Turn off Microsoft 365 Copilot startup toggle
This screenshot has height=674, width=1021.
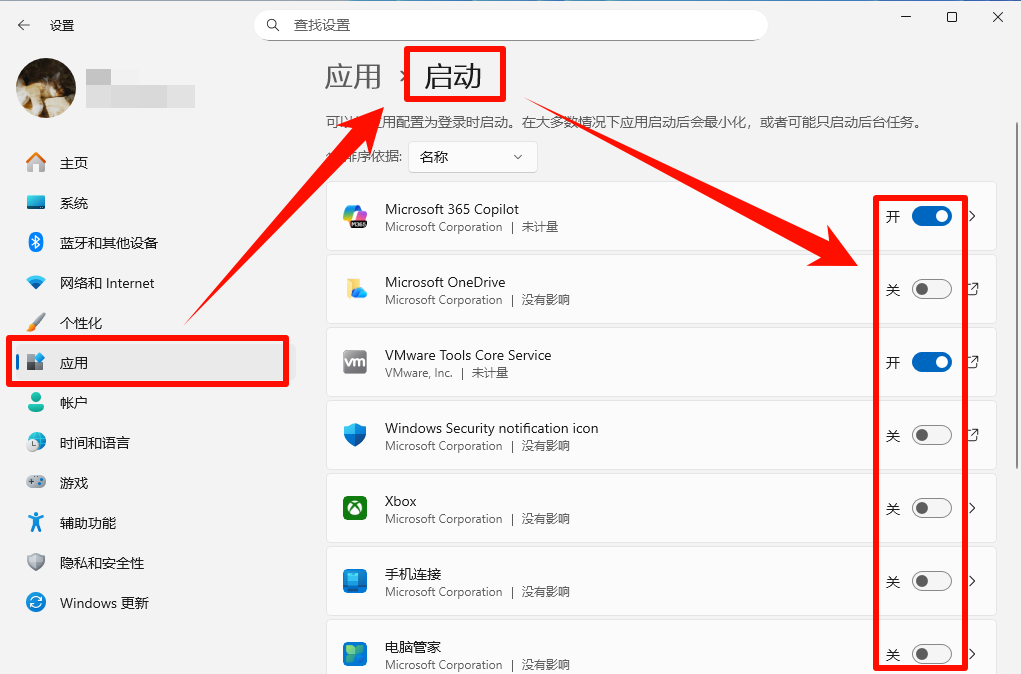click(x=931, y=216)
